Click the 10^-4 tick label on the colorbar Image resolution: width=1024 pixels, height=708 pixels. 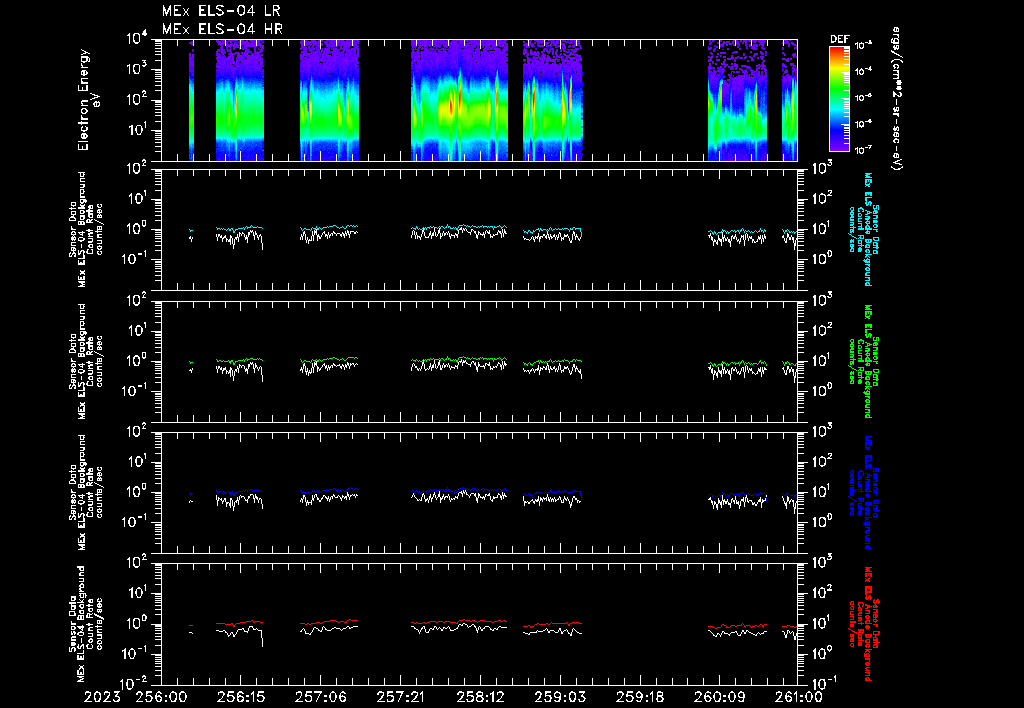click(863, 71)
